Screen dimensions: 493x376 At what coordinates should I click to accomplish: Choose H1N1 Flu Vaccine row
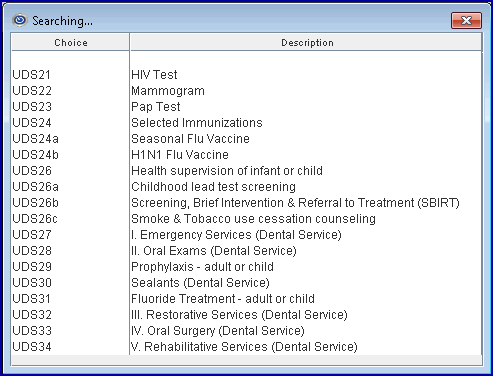247,155
